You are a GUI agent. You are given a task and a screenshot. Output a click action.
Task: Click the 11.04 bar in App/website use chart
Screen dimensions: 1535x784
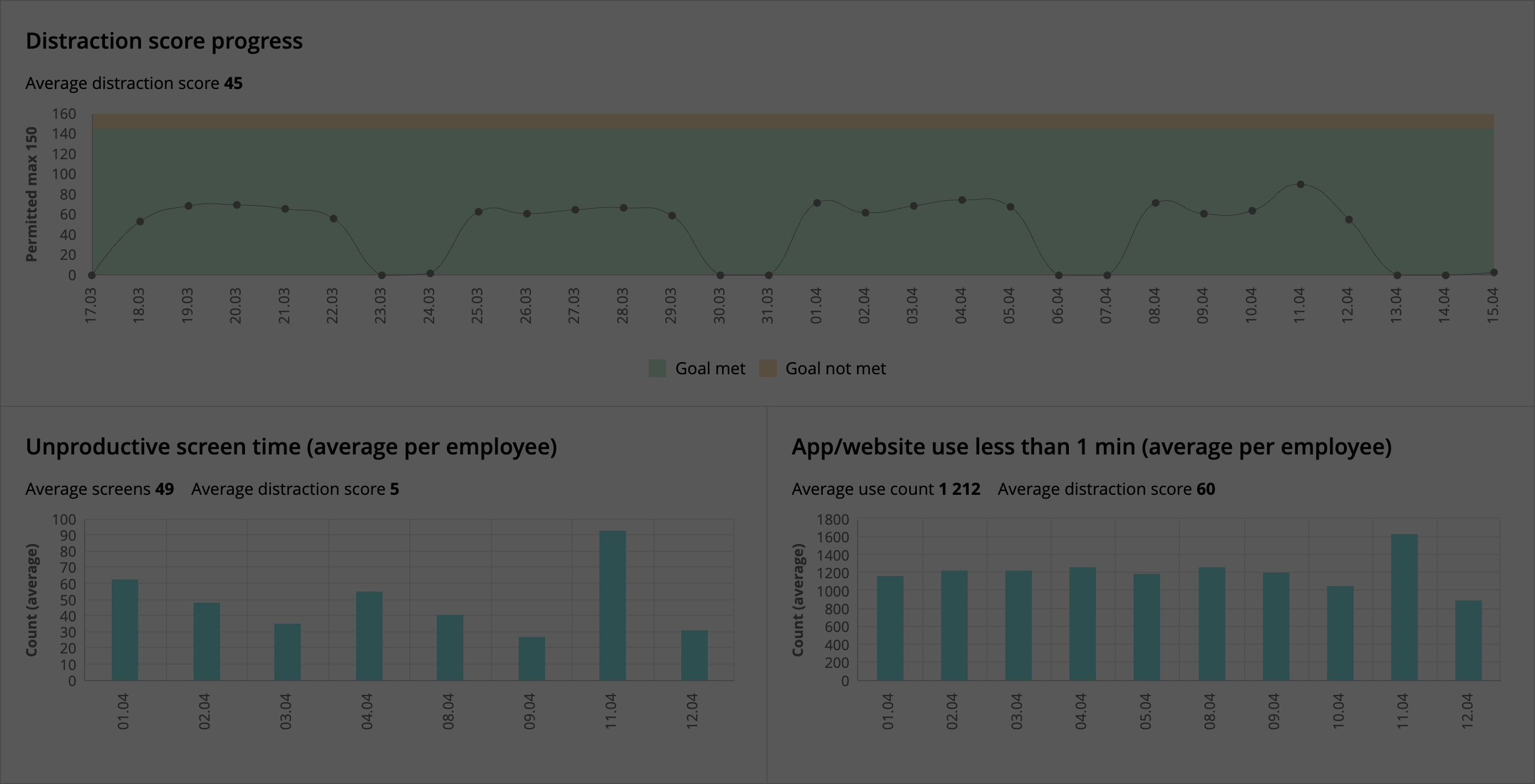click(x=1405, y=607)
